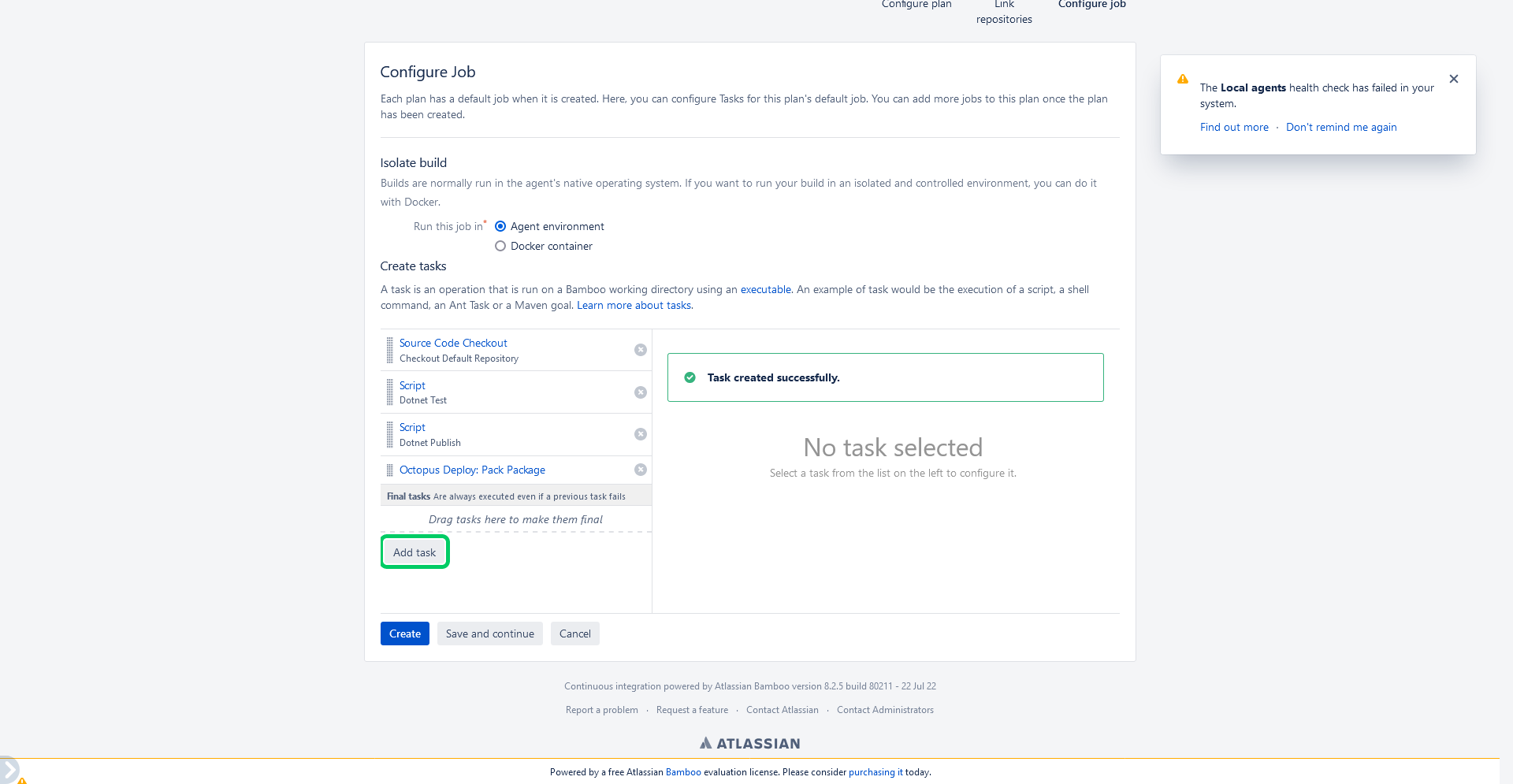
Task: Click the blue Create button
Action: point(405,634)
